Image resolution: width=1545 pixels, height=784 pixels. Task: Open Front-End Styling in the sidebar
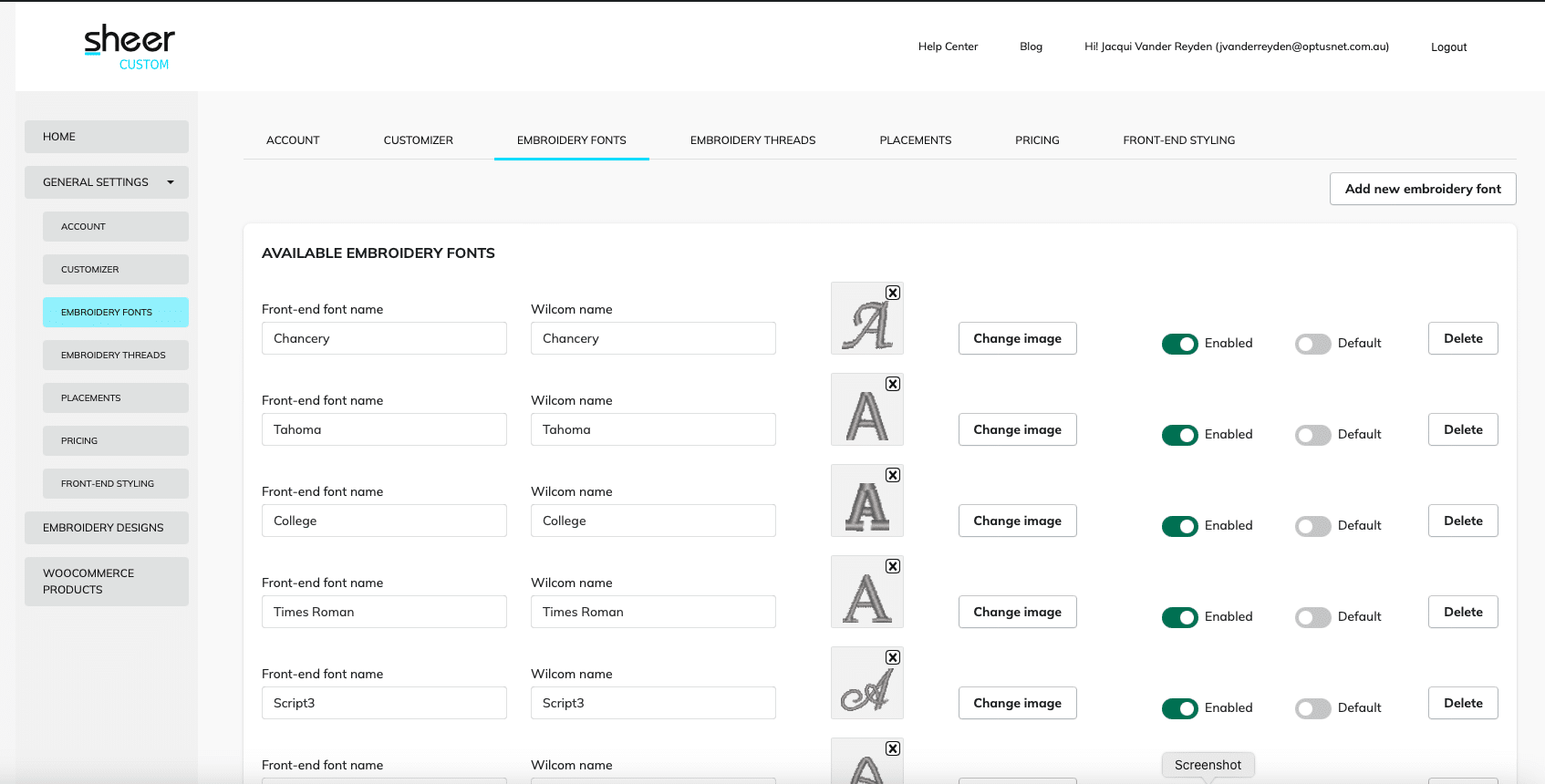click(x=116, y=484)
